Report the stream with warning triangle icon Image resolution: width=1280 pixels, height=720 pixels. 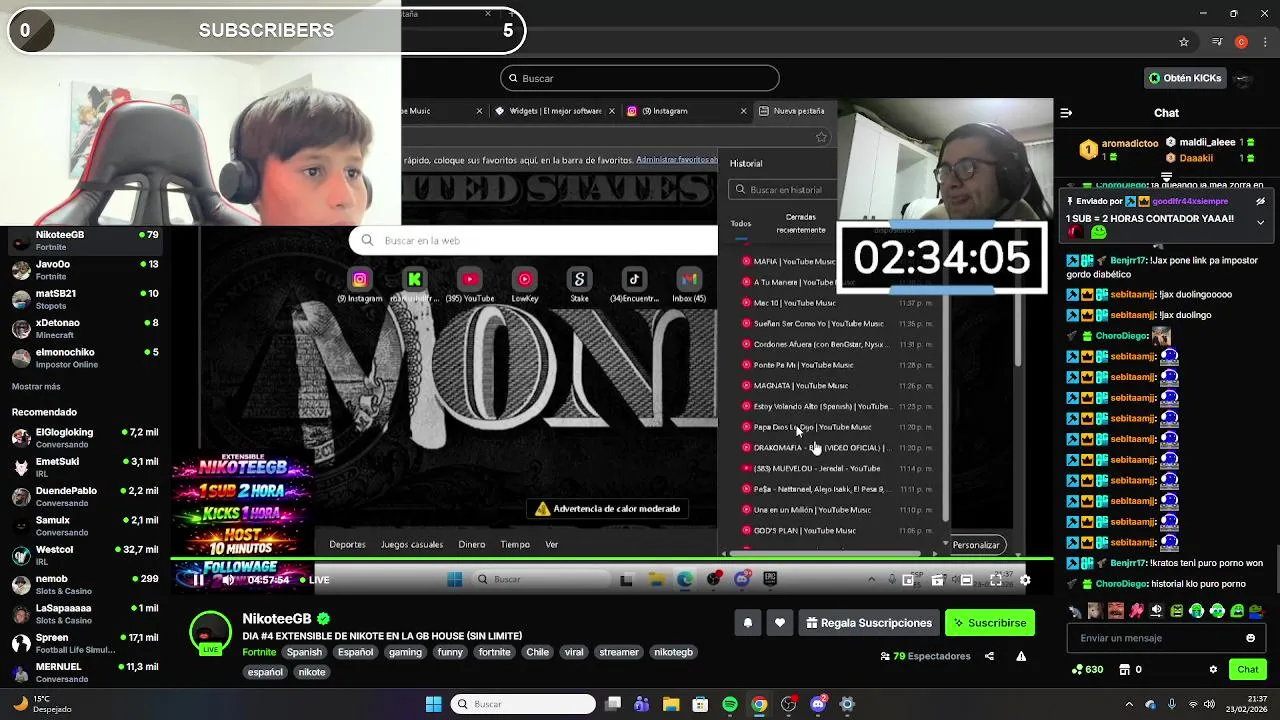click(x=1021, y=656)
